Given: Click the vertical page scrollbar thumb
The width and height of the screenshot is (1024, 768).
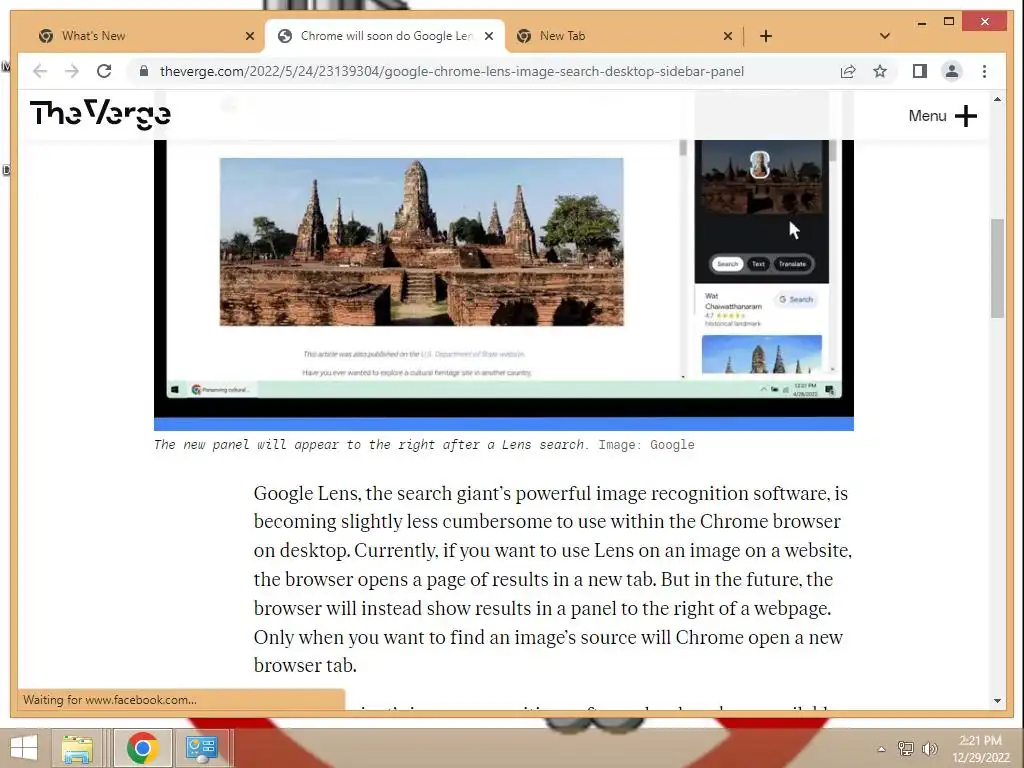Looking at the screenshot, I should [997, 268].
